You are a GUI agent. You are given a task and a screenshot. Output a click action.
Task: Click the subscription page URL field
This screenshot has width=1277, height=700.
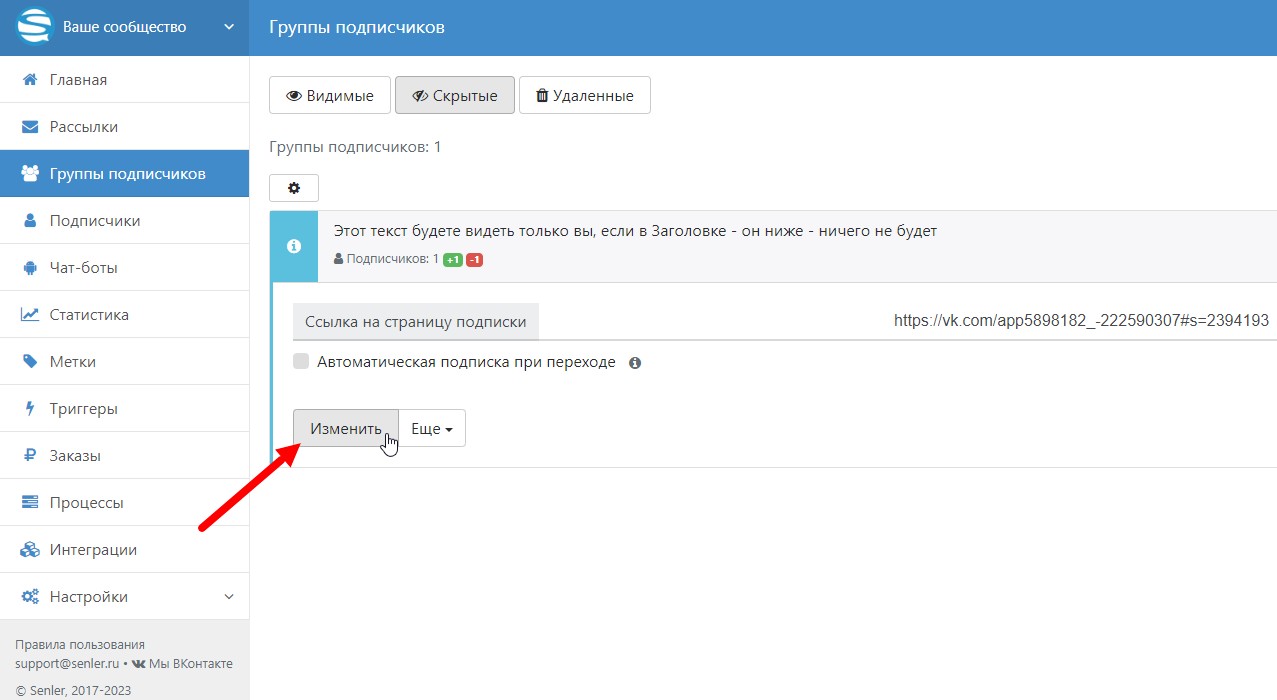tap(1080, 321)
